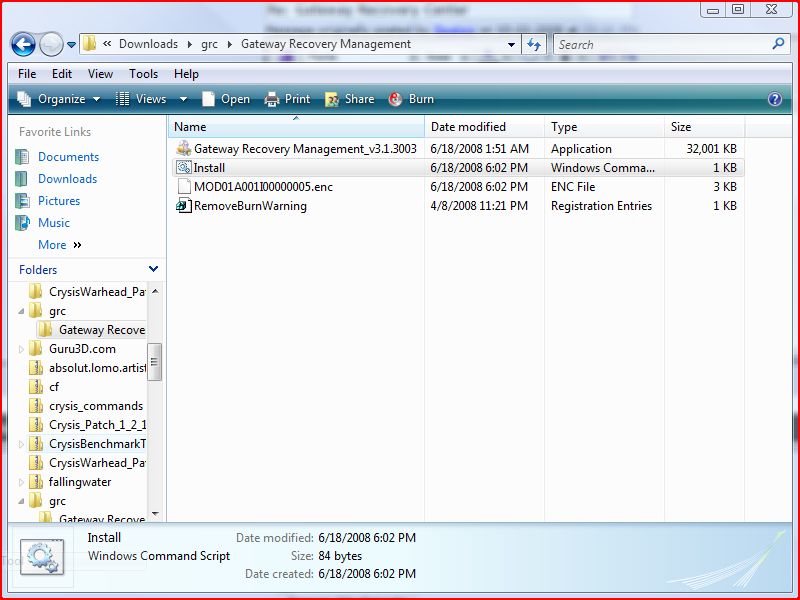Go back using the Back arrow button
This screenshot has height=600, width=800.
pos(23,44)
